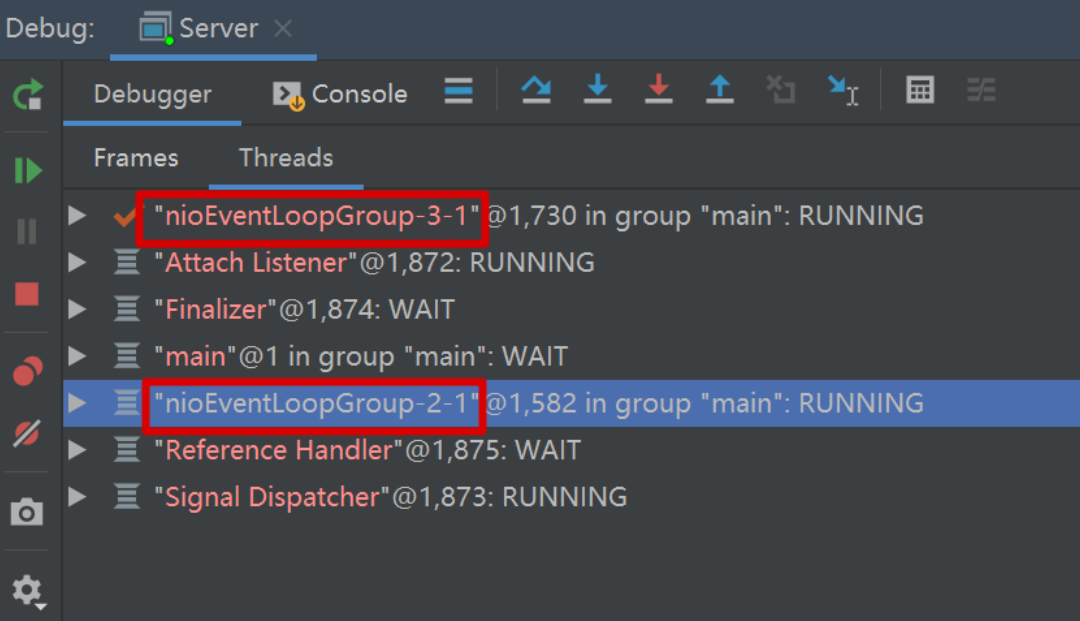This screenshot has width=1080, height=621.
Task: Expand nioEventLoopGroup-3-1 thread
Action: [x=77, y=215]
